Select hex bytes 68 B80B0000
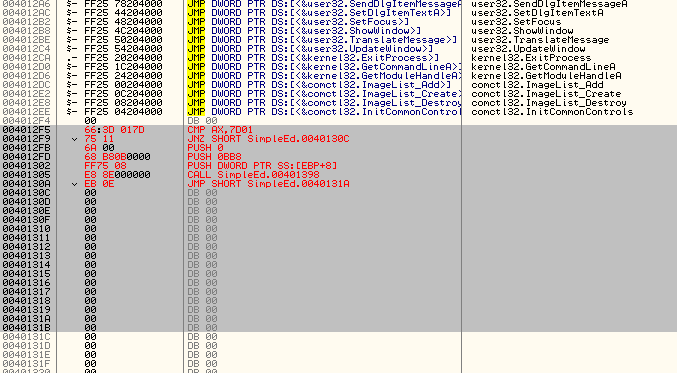 pyautogui.click(x=117, y=157)
